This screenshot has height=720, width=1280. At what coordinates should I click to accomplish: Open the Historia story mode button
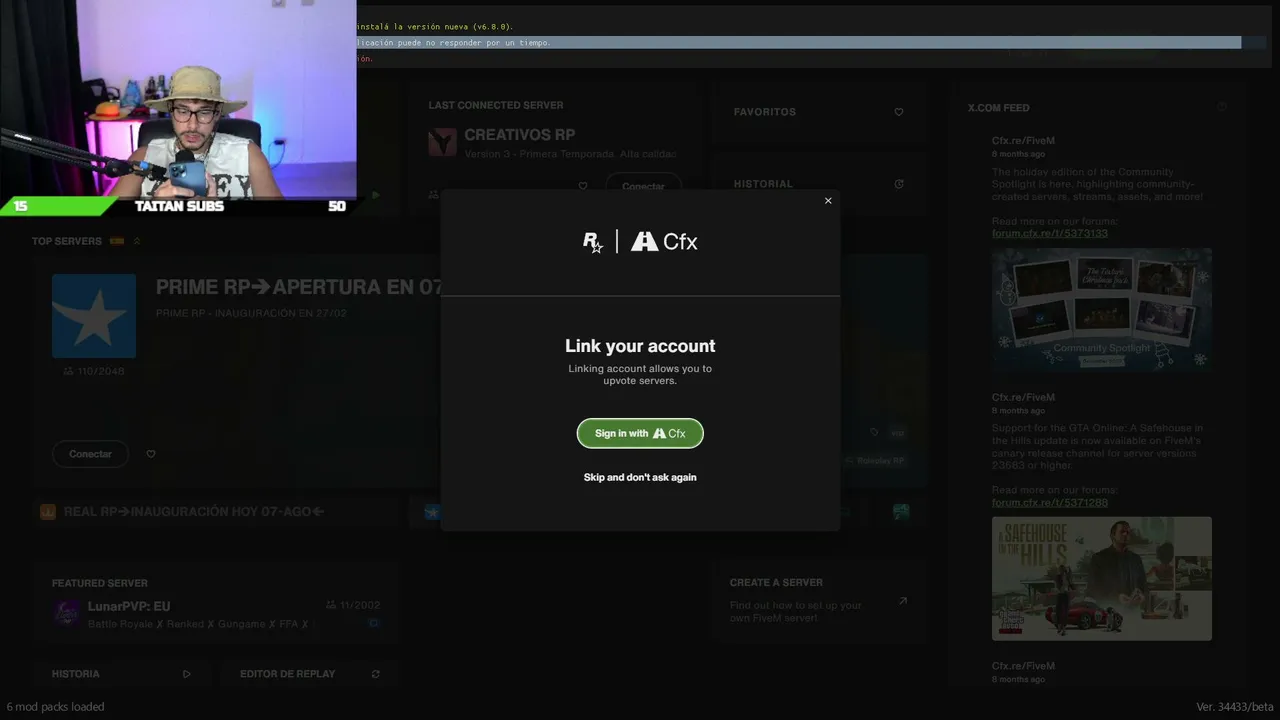121,674
